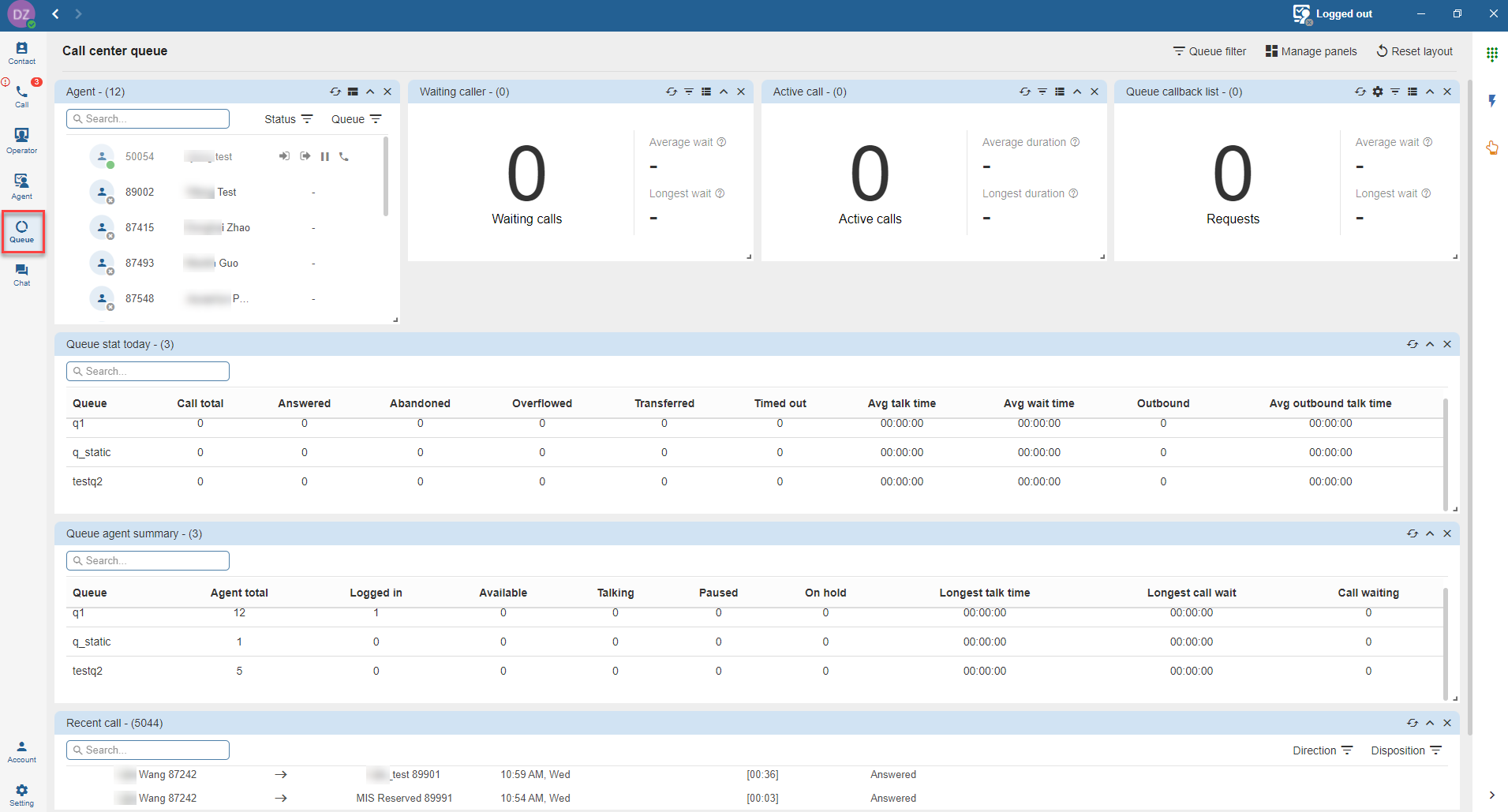Screen dimensions: 1508x812
Task: Click the Logged out status button
Action: pos(1333,14)
